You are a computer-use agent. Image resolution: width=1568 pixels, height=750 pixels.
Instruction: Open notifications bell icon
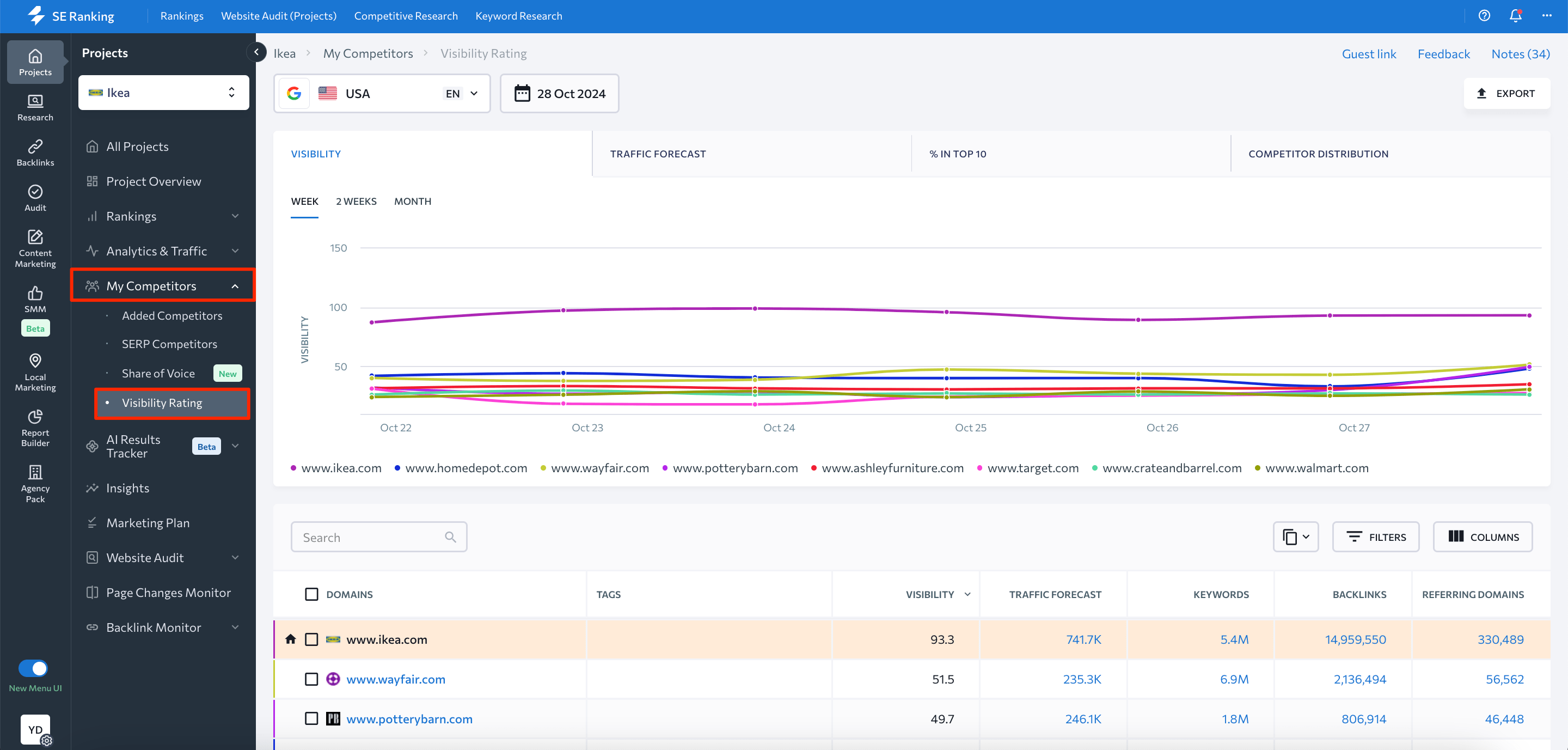1516,16
